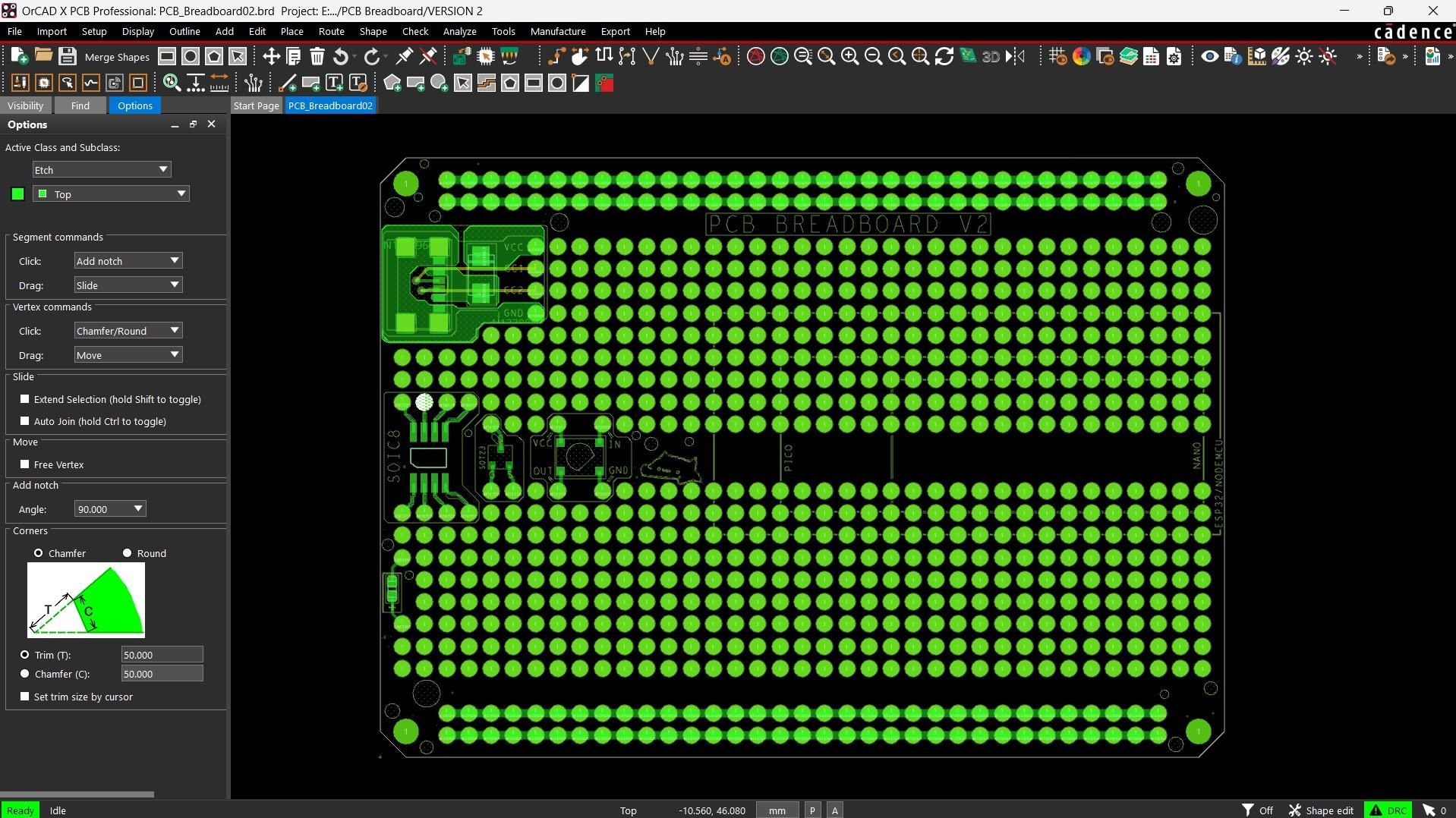The image size is (1456, 818).
Task: Click the New file icon
Action: [20, 56]
